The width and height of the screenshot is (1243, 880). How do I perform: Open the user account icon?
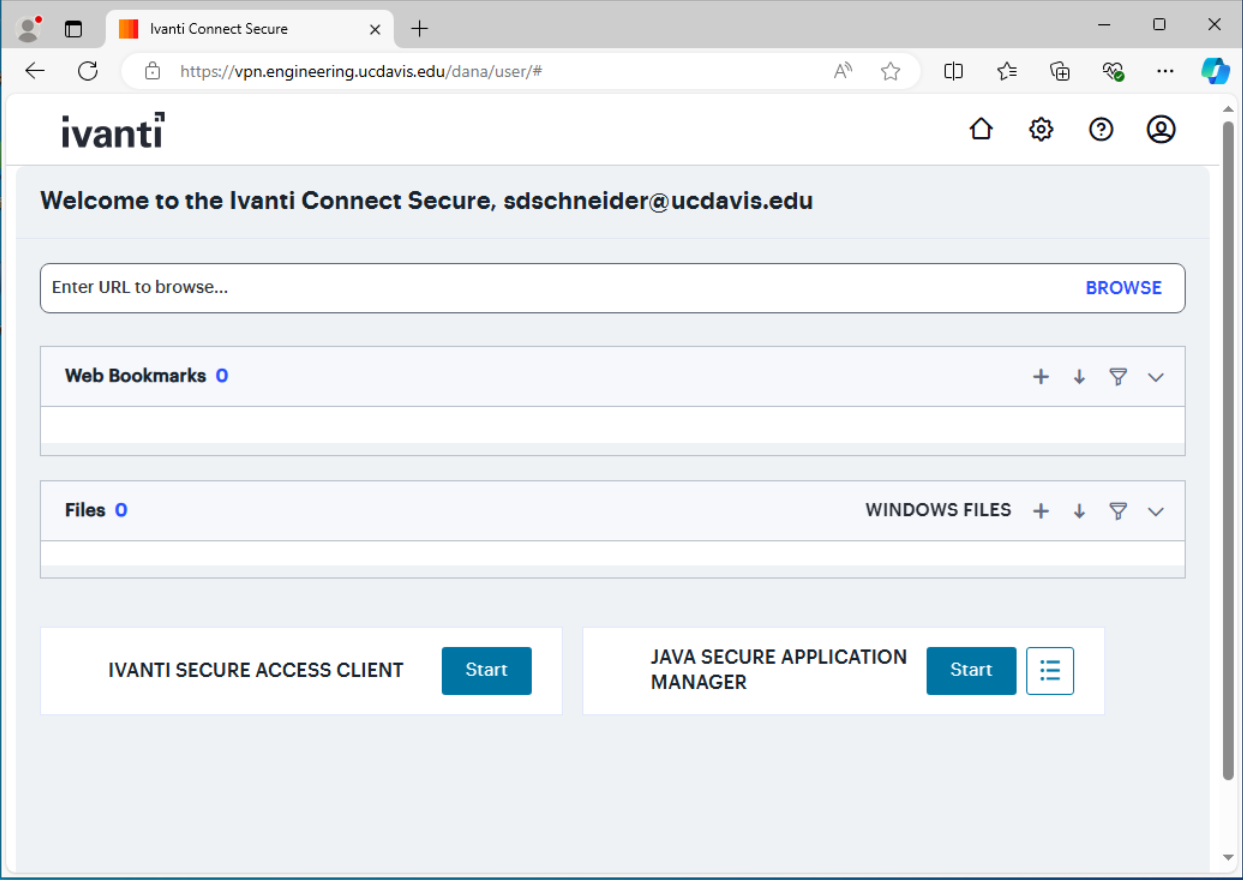click(x=1161, y=129)
